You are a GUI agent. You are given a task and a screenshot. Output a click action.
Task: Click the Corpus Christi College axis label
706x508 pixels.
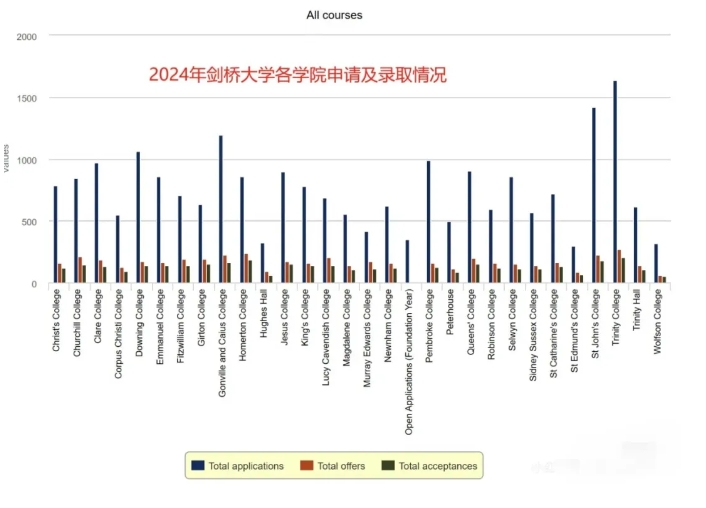(118, 334)
